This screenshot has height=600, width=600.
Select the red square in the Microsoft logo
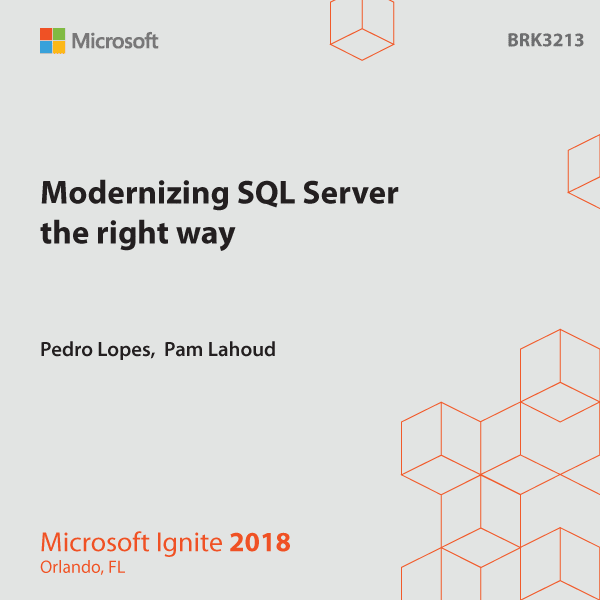click(x=46, y=34)
